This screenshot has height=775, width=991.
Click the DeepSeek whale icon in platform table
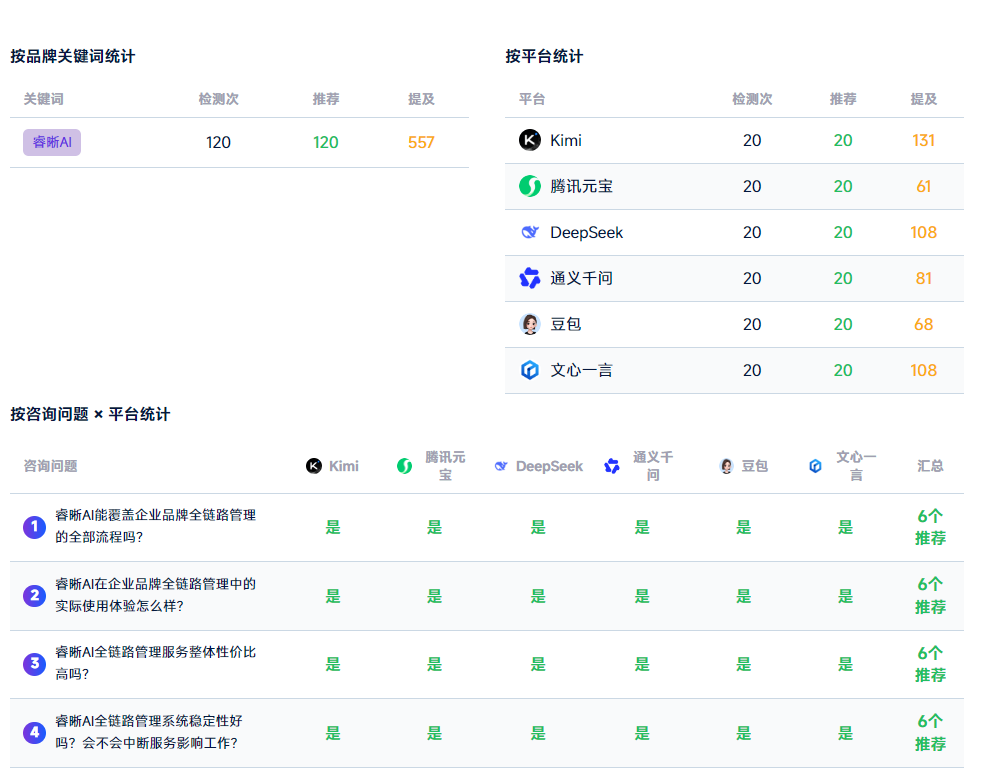pos(530,233)
